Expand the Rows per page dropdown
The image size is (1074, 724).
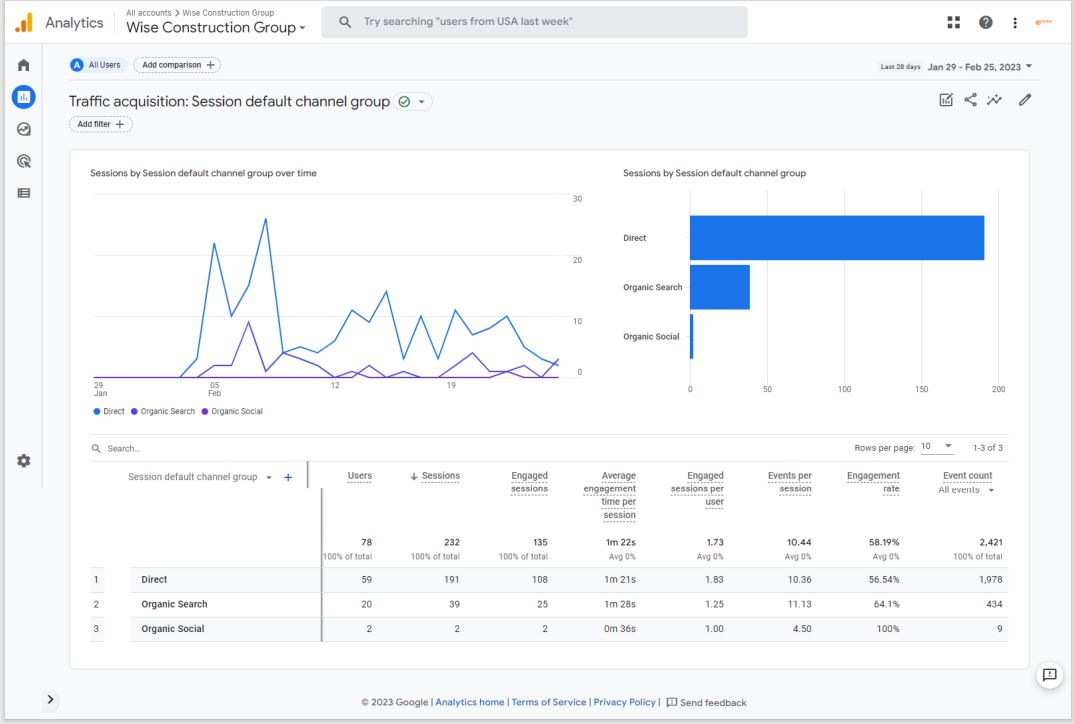[x=937, y=447]
